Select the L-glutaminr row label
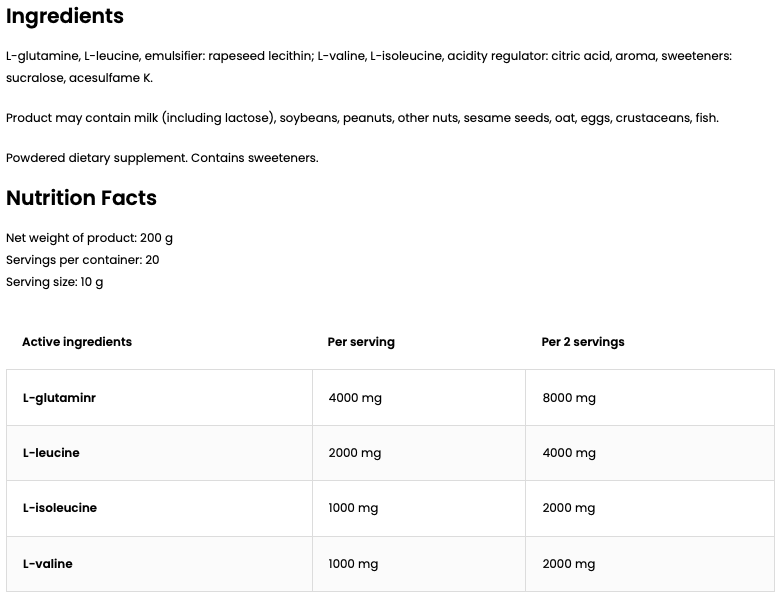This screenshot has height=599, width=780. (59, 398)
